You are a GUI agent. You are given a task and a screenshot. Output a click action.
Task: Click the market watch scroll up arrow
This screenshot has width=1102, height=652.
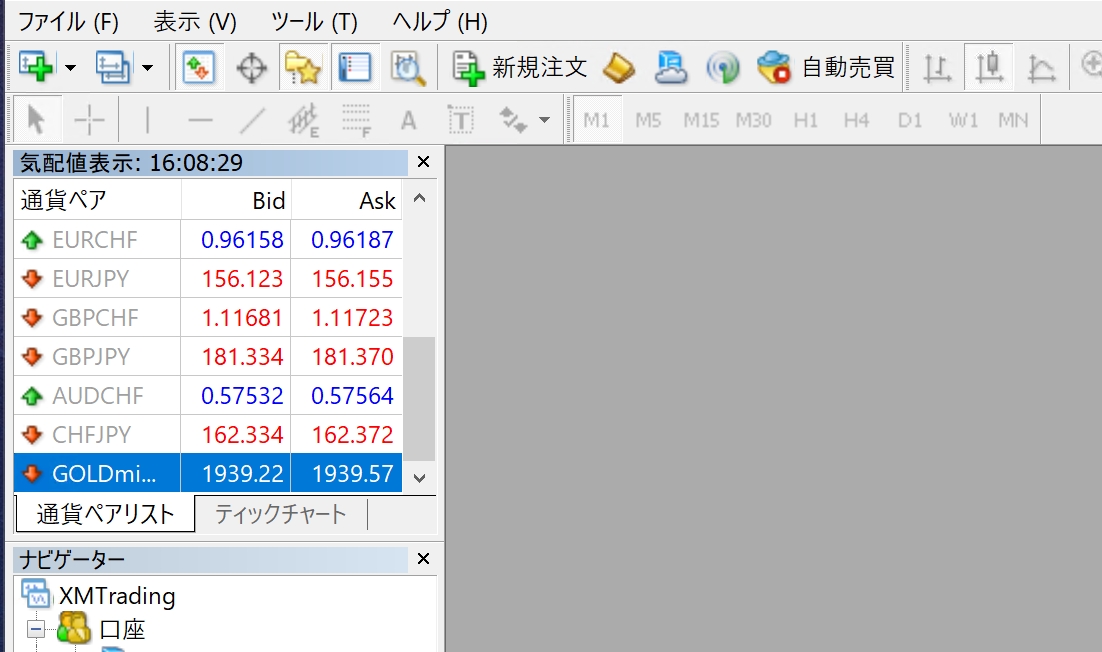click(420, 198)
